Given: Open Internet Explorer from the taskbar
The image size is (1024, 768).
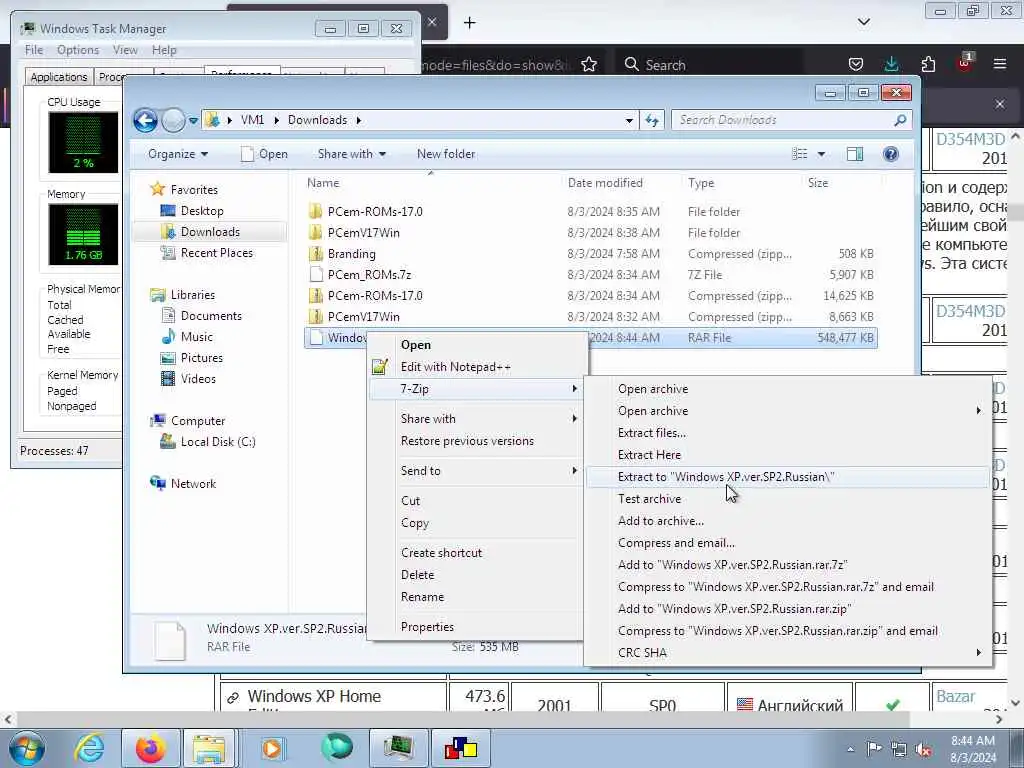Looking at the screenshot, I should 89,748.
